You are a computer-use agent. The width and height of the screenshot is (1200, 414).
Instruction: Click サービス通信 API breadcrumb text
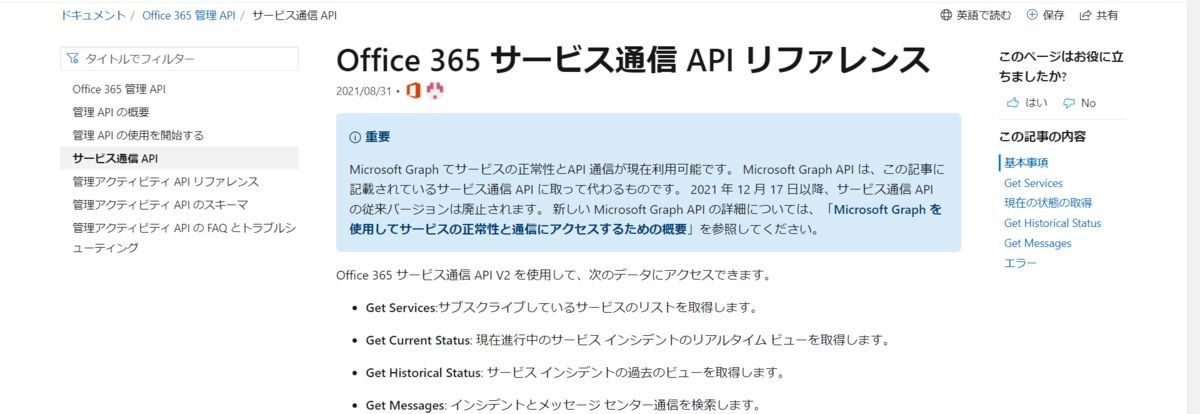click(x=294, y=15)
